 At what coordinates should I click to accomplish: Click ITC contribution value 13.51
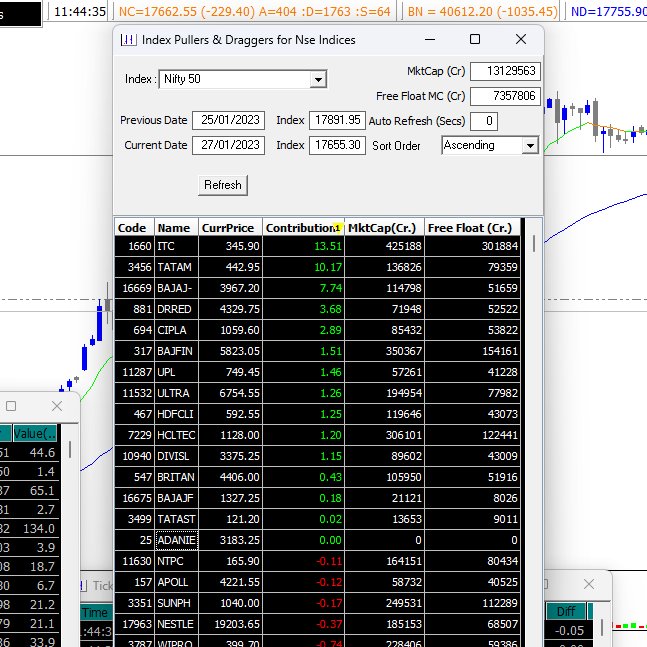304,246
